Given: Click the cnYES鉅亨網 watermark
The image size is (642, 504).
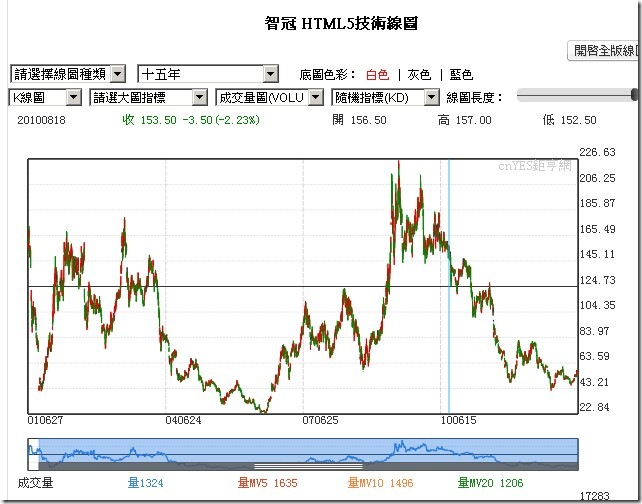Looking at the screenshot, I should click(x=534, y=169).
